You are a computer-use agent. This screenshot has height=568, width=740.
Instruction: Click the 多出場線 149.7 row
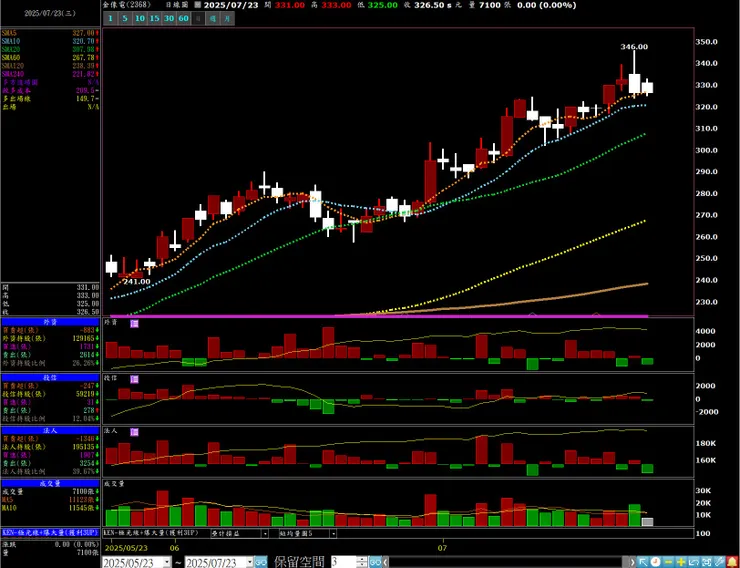[50, 99]
